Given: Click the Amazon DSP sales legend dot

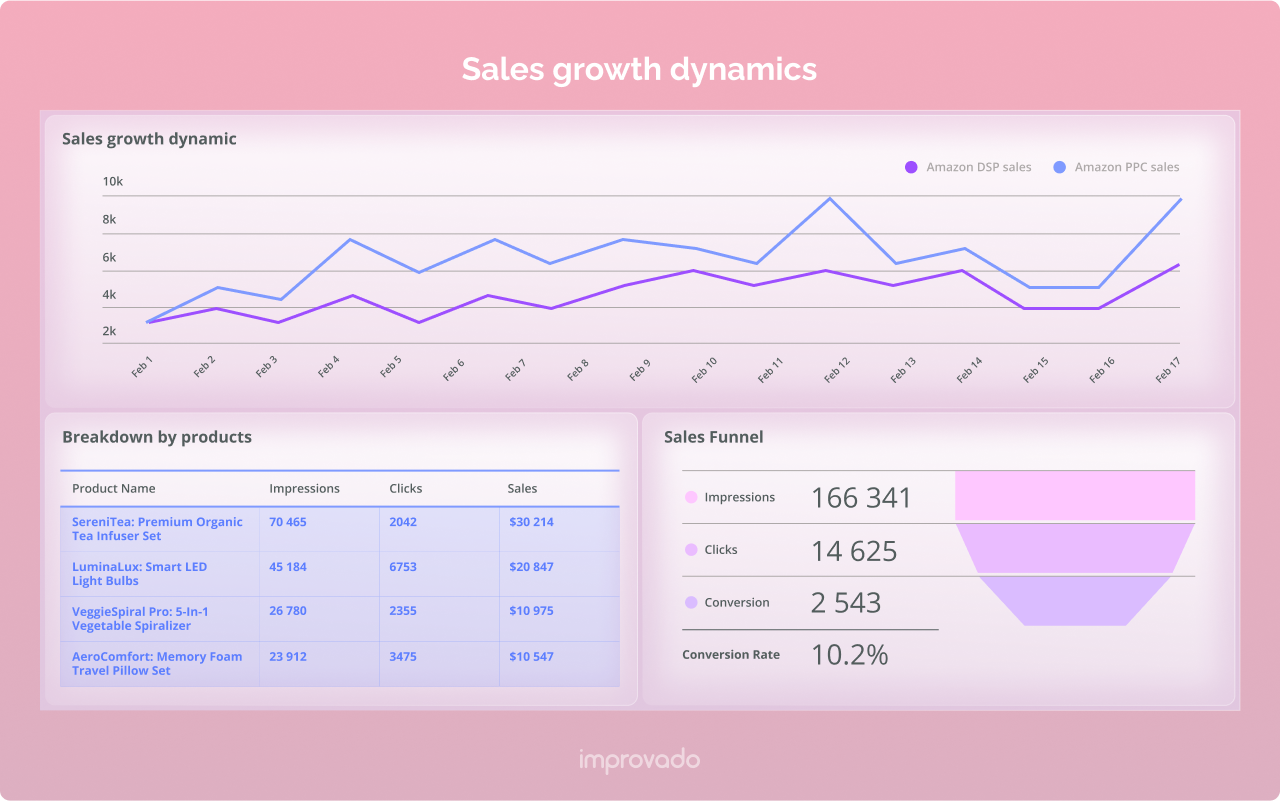Looking at the screenshot, I should tap(911, 167).
